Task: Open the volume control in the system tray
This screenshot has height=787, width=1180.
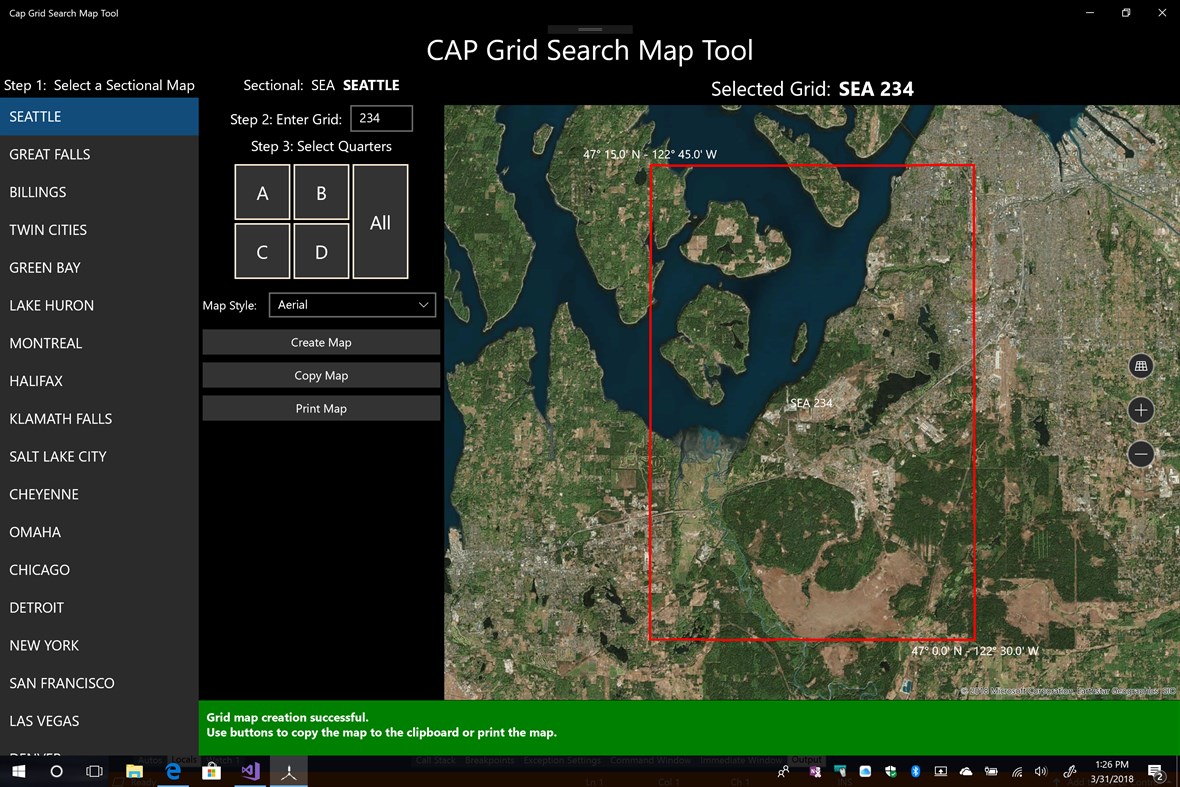Action: [x=1040, y=771]
